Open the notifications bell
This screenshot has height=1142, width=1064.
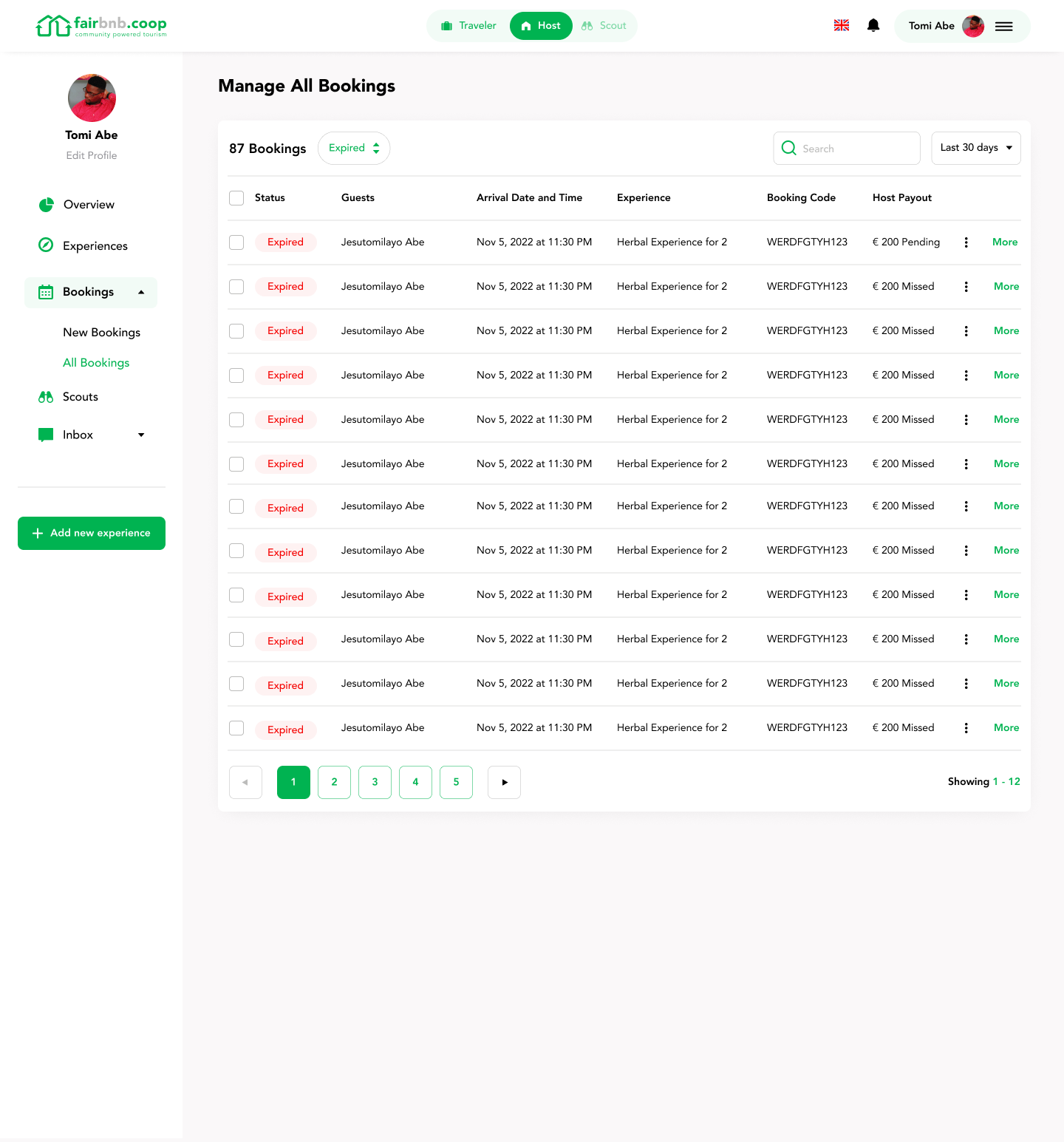(x=873, y=26)
